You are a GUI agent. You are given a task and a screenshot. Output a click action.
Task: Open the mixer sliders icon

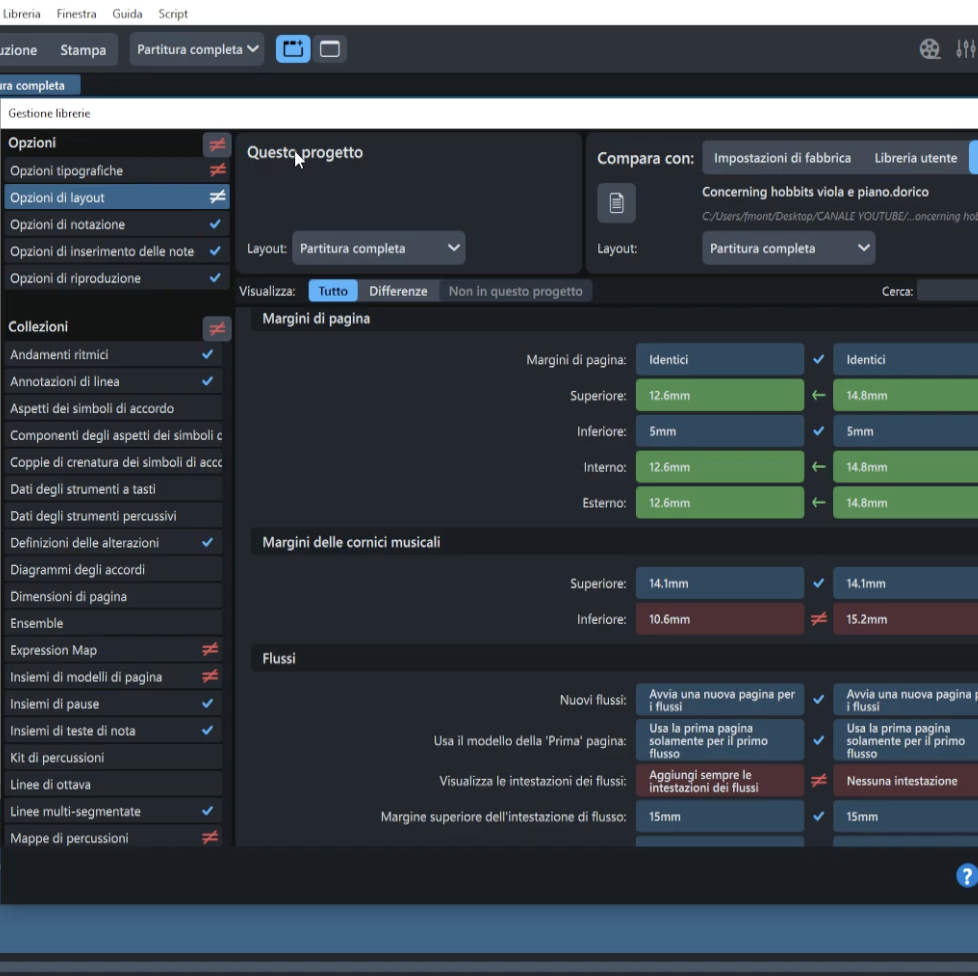pos(965,49)
